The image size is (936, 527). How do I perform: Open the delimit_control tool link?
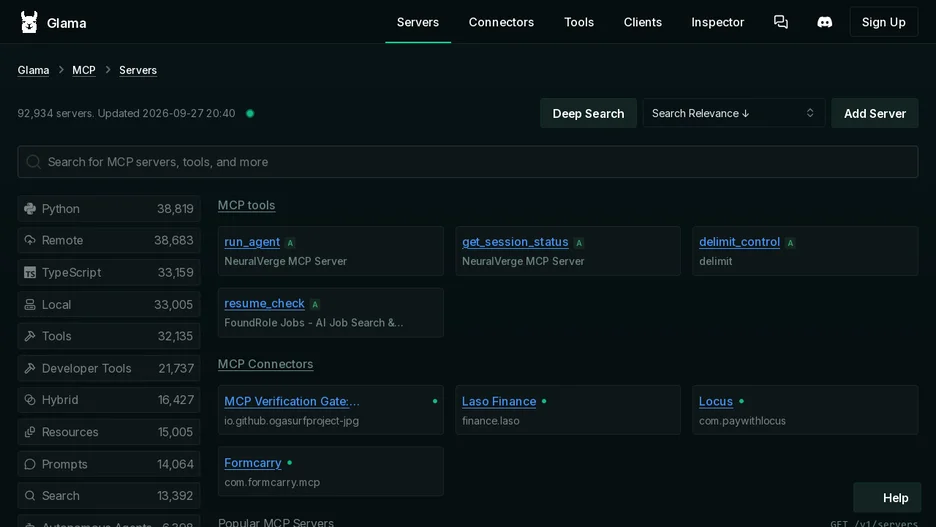tap(740, 242)
